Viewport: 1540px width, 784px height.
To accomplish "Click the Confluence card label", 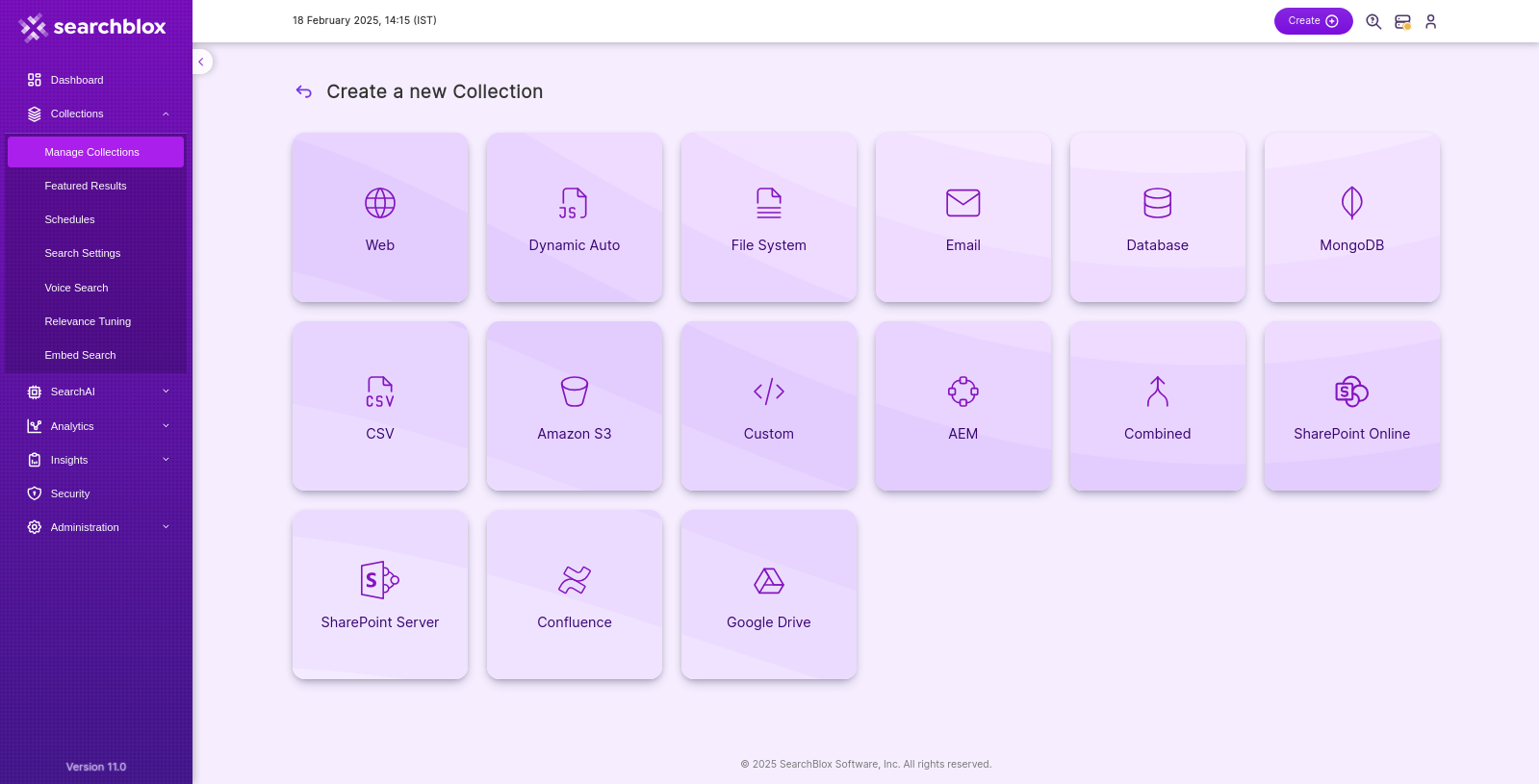I will pos(575,622).
